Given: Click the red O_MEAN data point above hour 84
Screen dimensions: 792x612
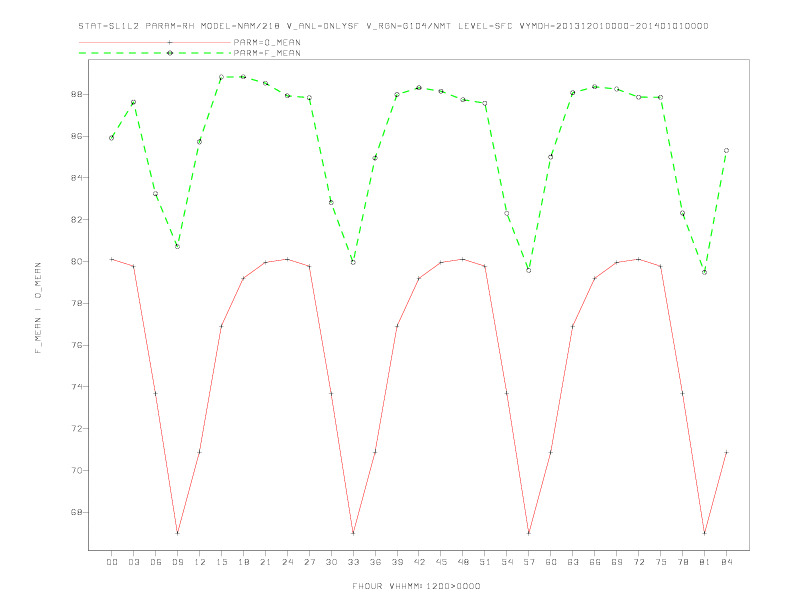Looking at the screenshot, I should coord(726,452).
